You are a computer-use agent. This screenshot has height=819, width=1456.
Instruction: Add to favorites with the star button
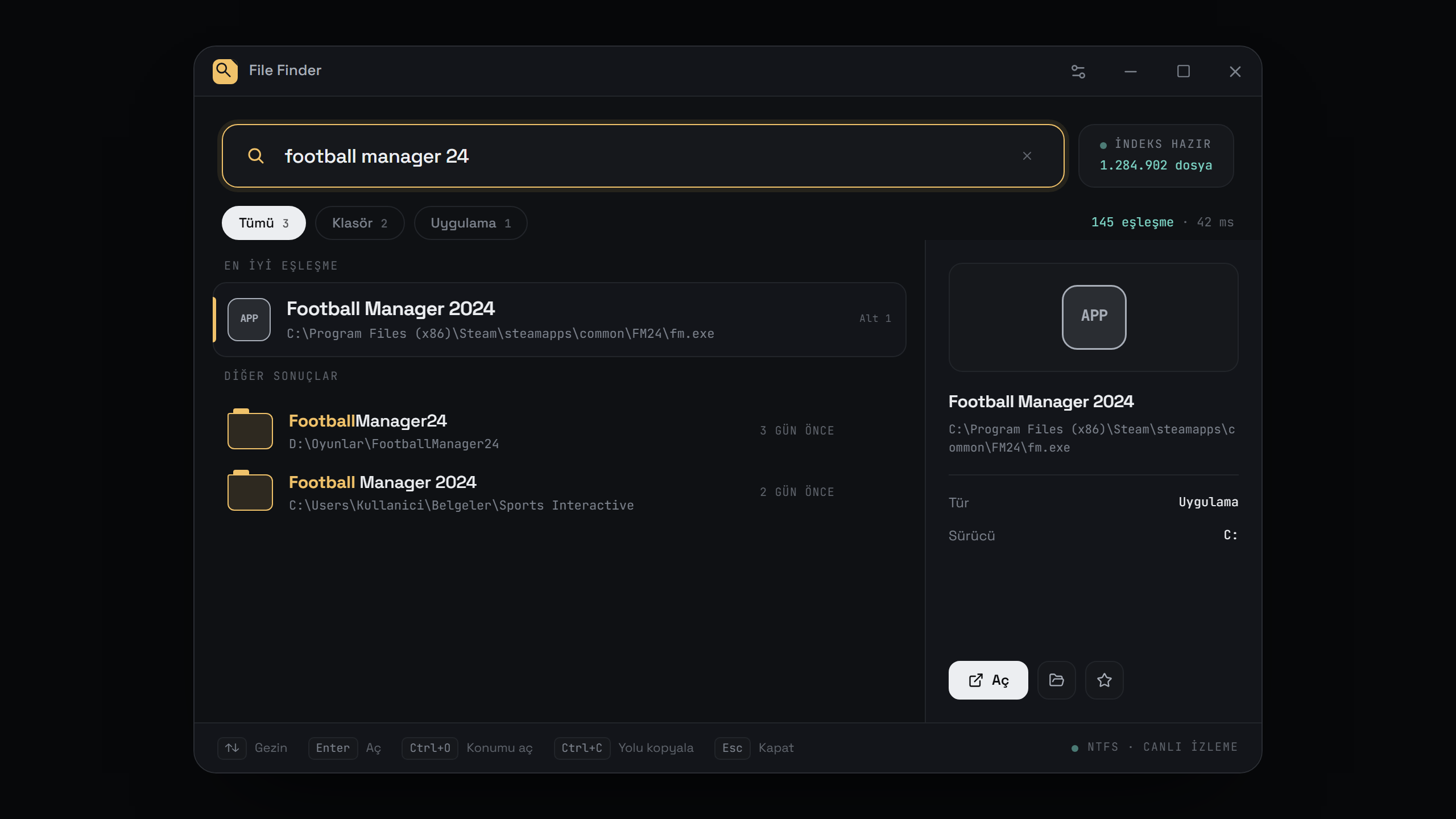click(x=1105, y=680)
